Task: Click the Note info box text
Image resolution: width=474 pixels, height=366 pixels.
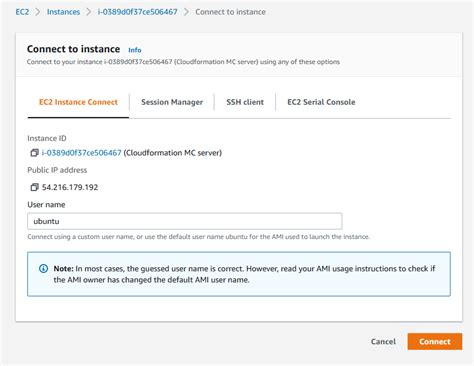Action: point(244,274)
